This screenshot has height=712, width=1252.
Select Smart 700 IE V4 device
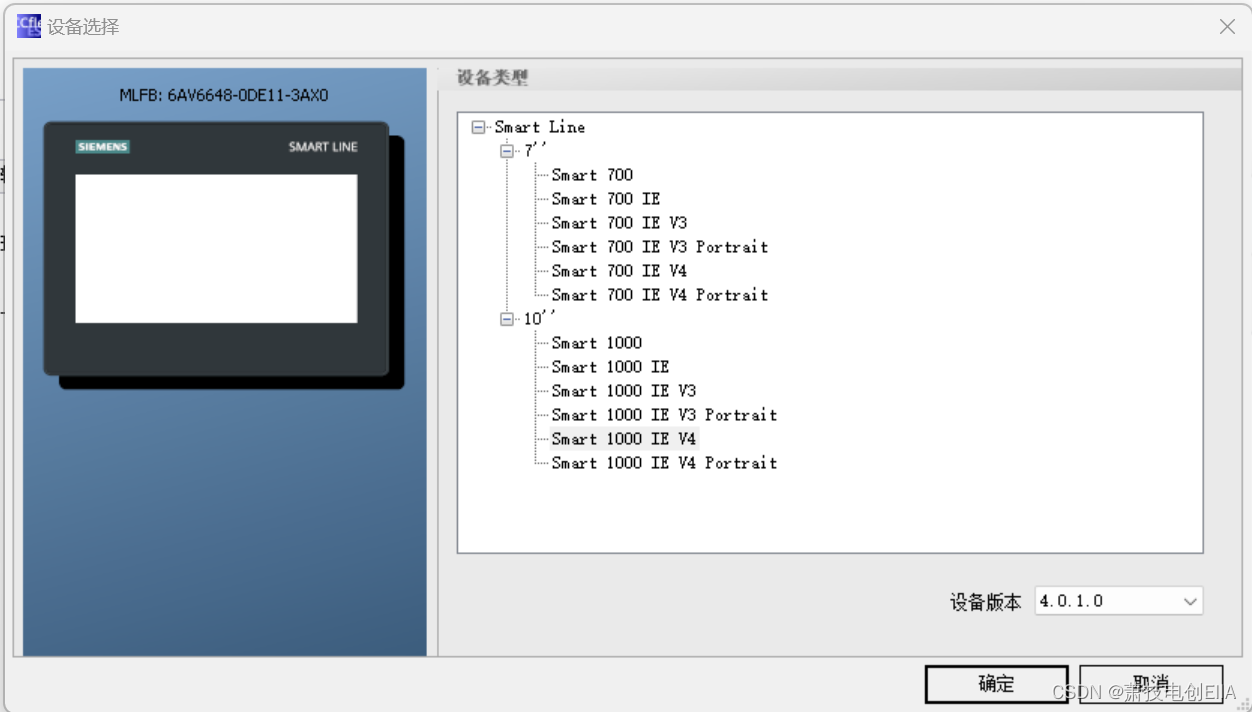619,271
